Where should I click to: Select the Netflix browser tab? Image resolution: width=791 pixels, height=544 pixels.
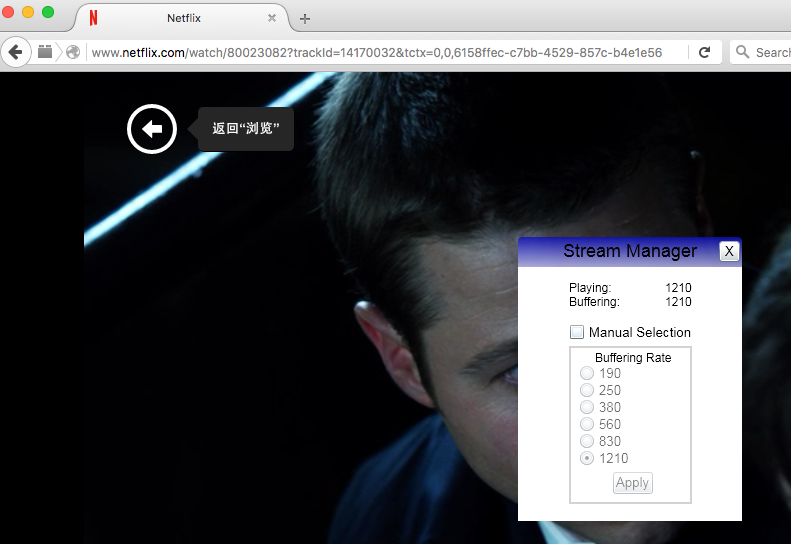pyautogui.click(x=182, y=18)
